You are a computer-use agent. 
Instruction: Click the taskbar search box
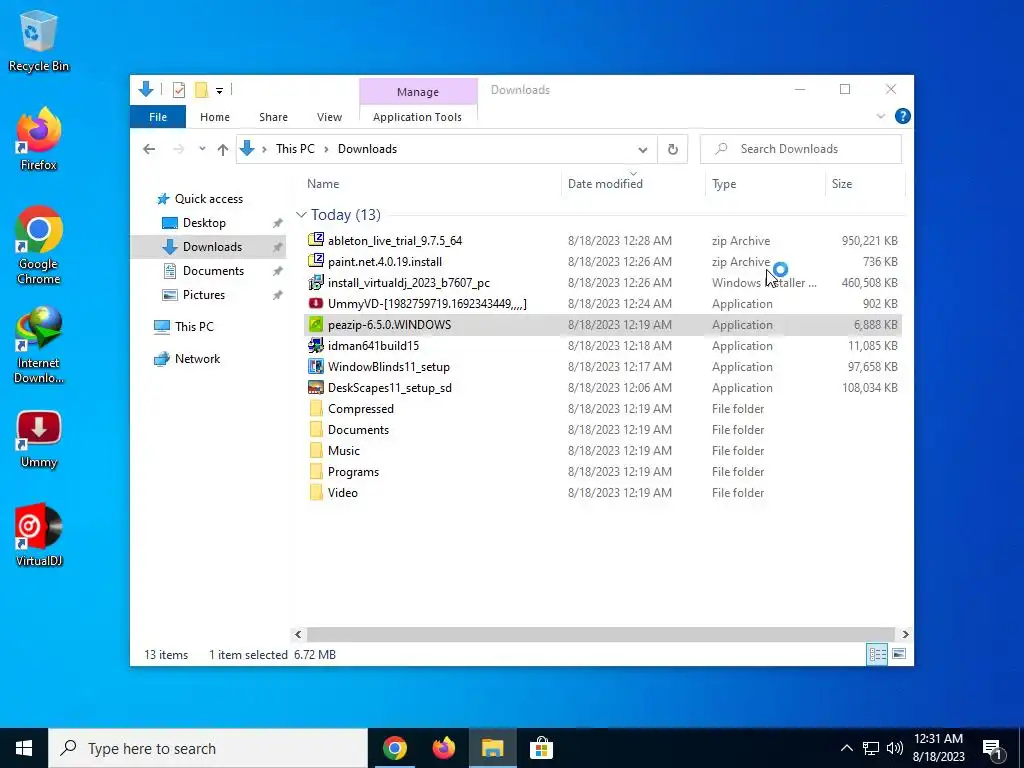(x=208, y=748)
